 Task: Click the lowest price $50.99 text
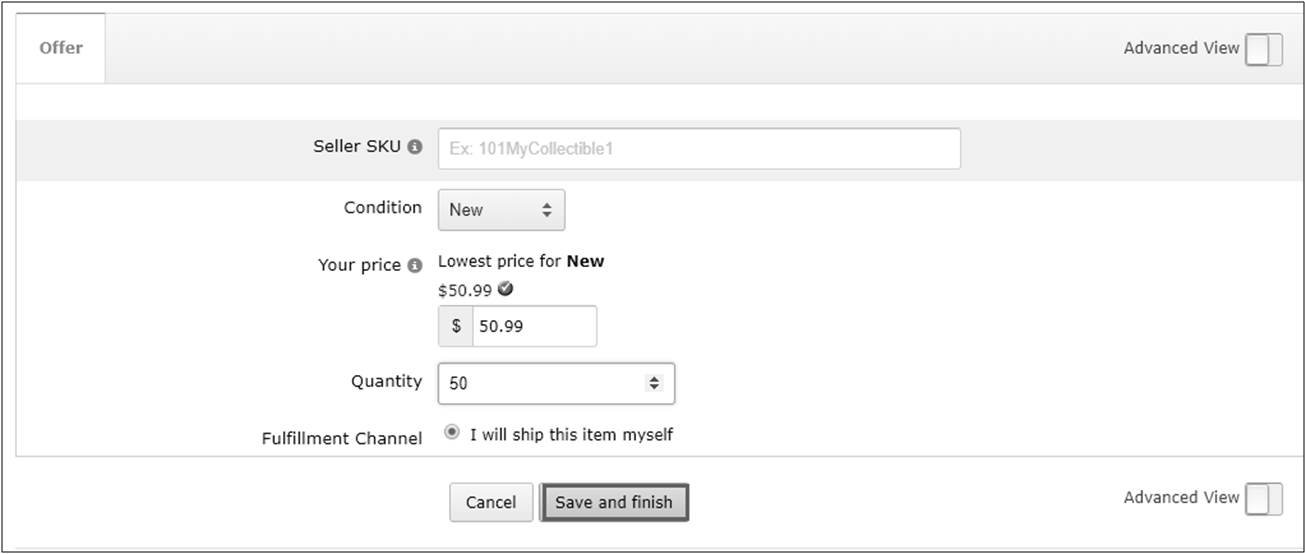tap(465, 290)
